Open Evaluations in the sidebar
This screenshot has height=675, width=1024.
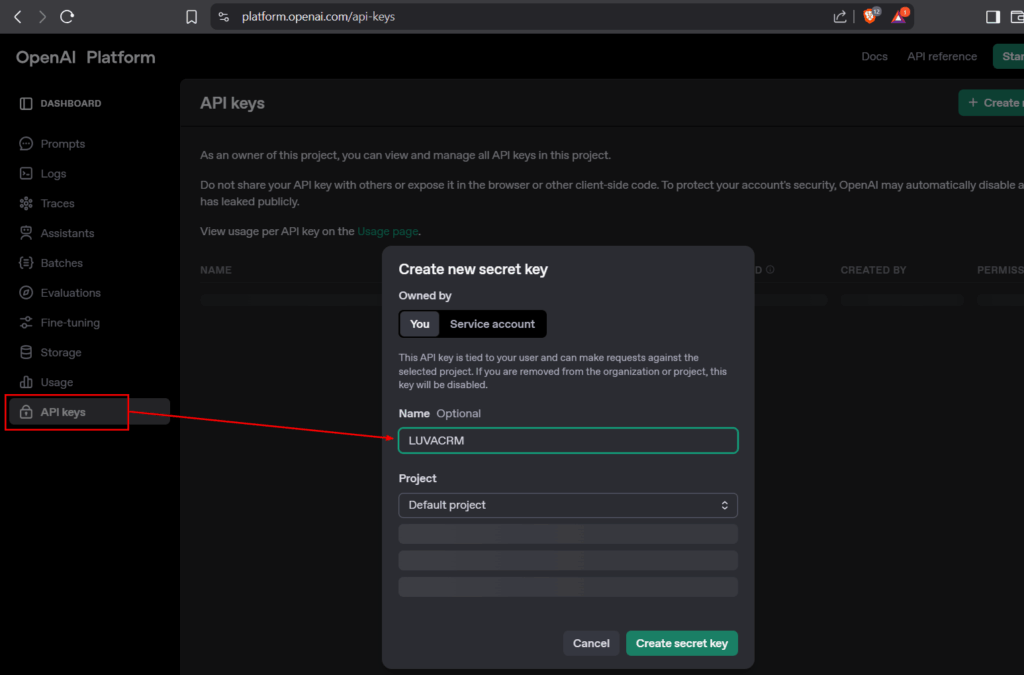(71, 292)
